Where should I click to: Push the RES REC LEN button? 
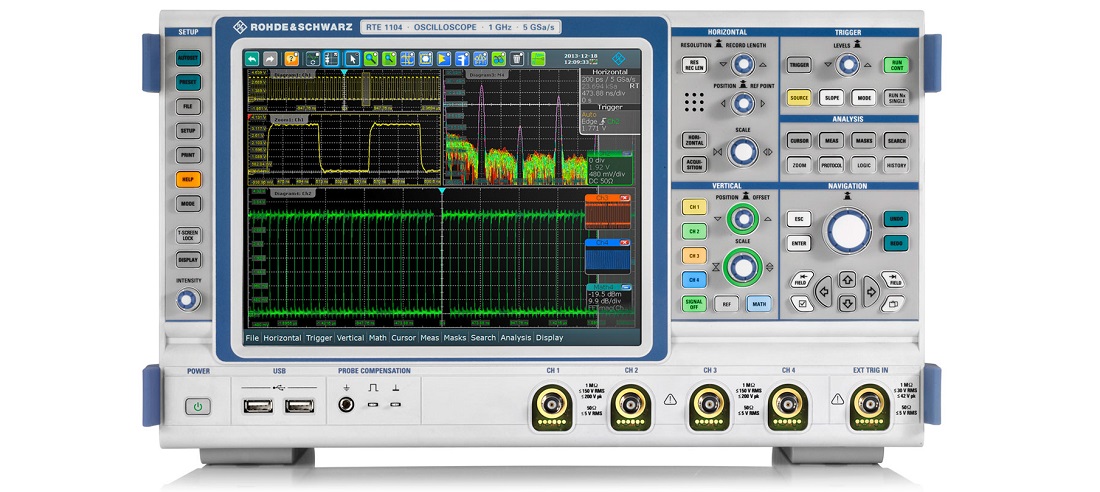click(694, 65)
